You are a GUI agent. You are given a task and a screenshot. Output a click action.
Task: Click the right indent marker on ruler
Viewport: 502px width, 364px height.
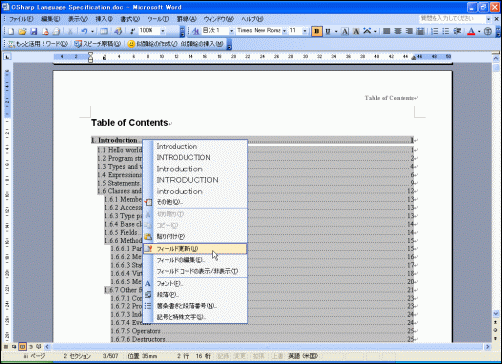(414, 58)
